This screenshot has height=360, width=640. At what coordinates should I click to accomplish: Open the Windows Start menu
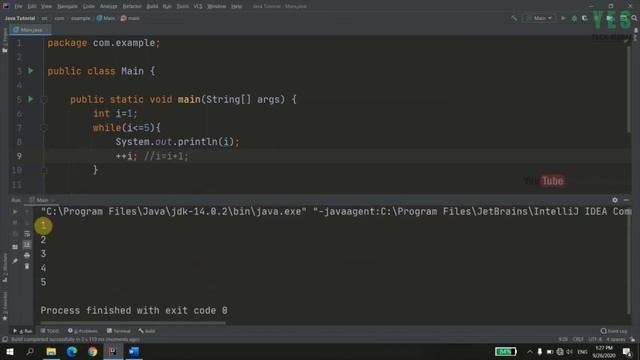tap(9, 351)
